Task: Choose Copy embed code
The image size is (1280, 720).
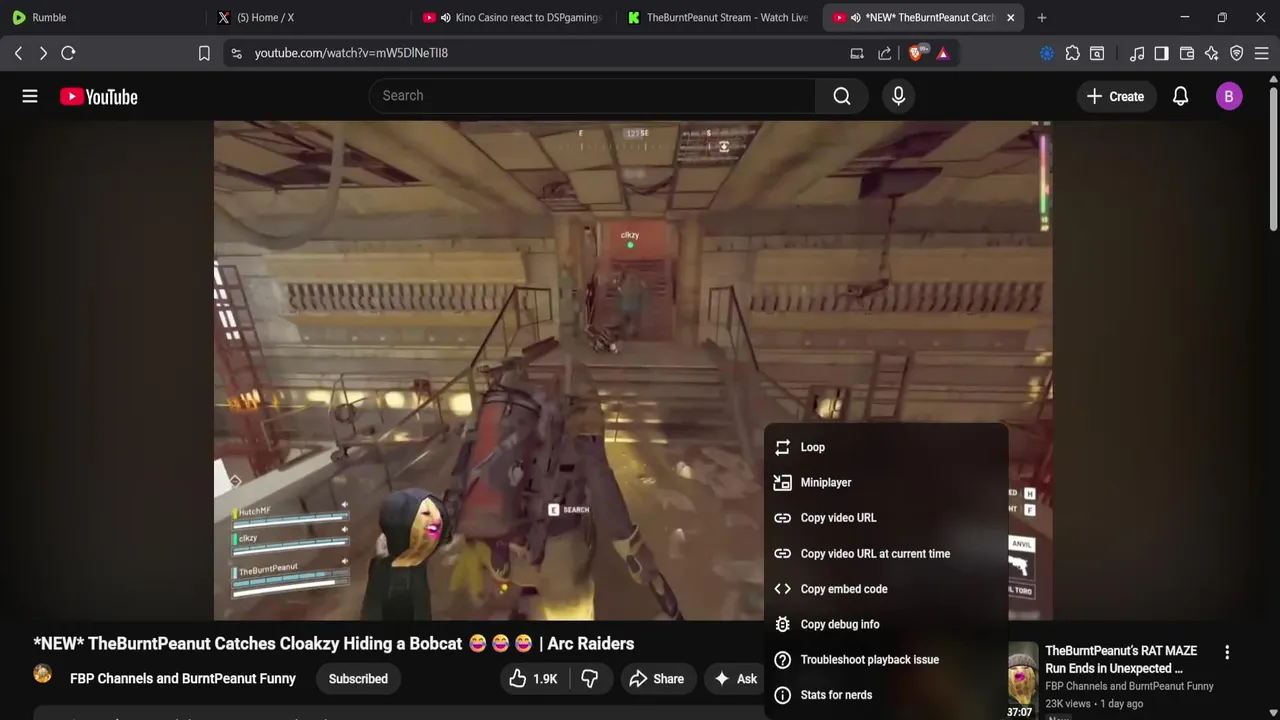Action: tap(886, 589)
